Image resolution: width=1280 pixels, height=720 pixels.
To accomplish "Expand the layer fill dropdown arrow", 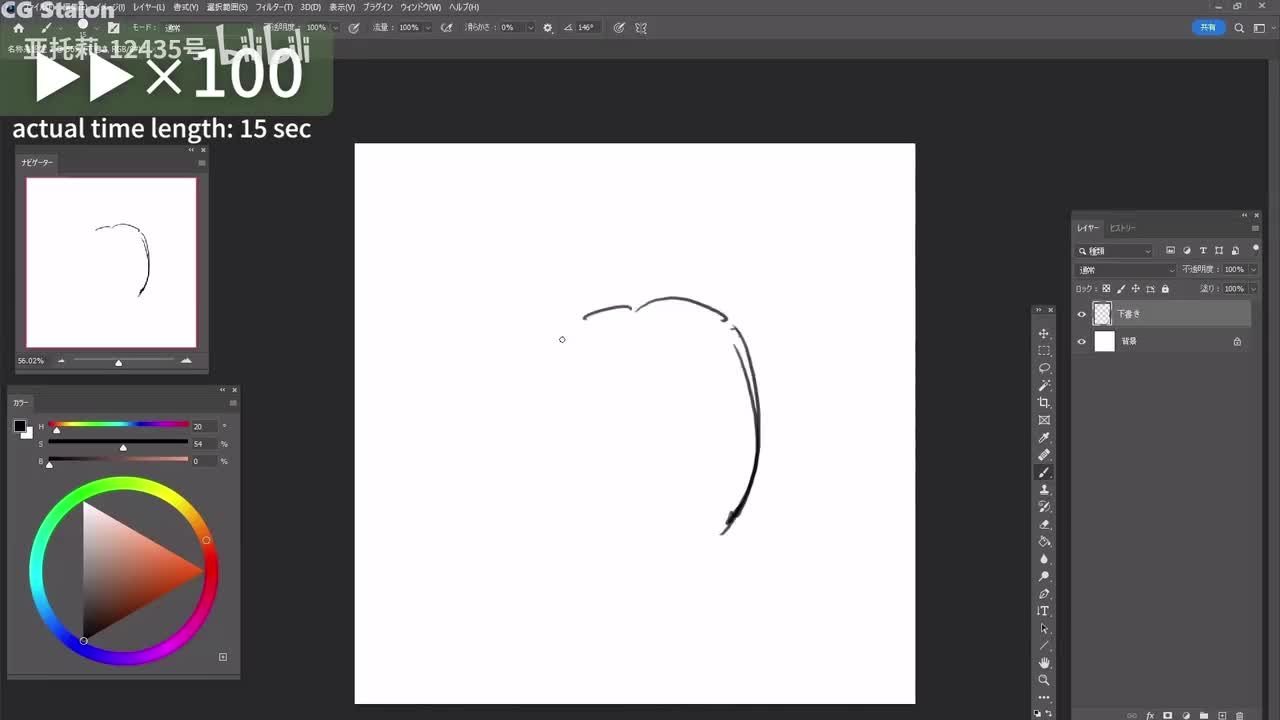I will point(1254,289).
